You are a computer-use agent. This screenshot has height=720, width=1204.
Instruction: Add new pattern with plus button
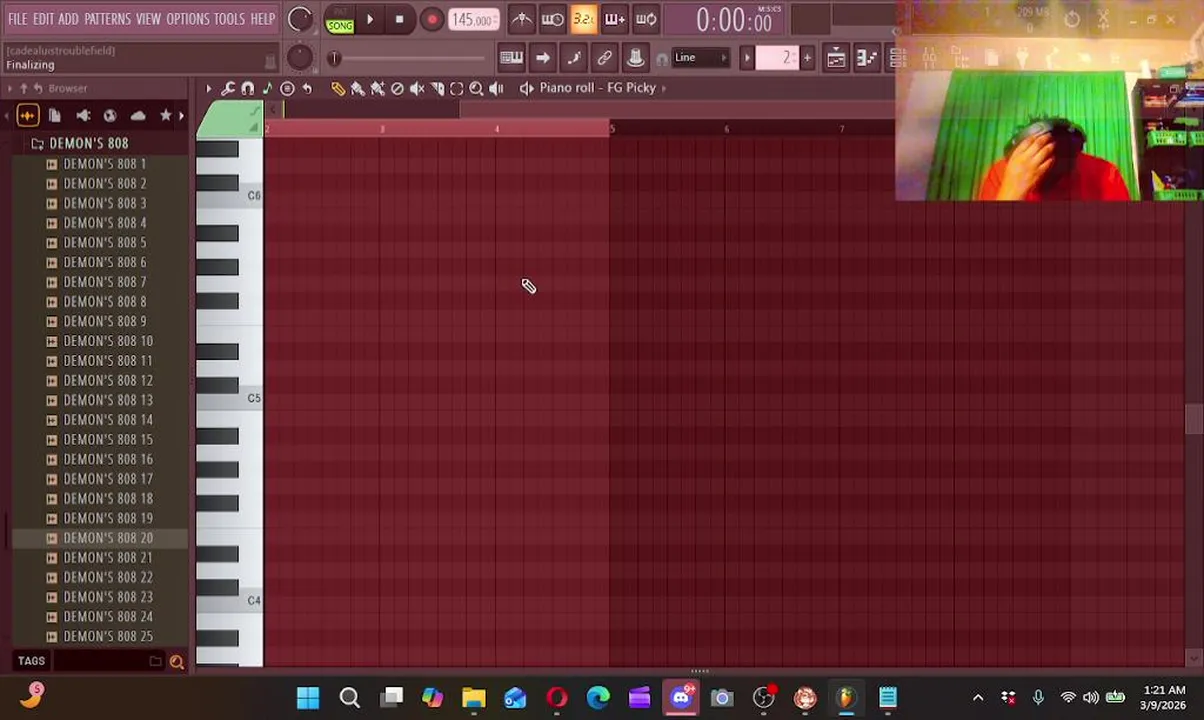coord(807,58)
